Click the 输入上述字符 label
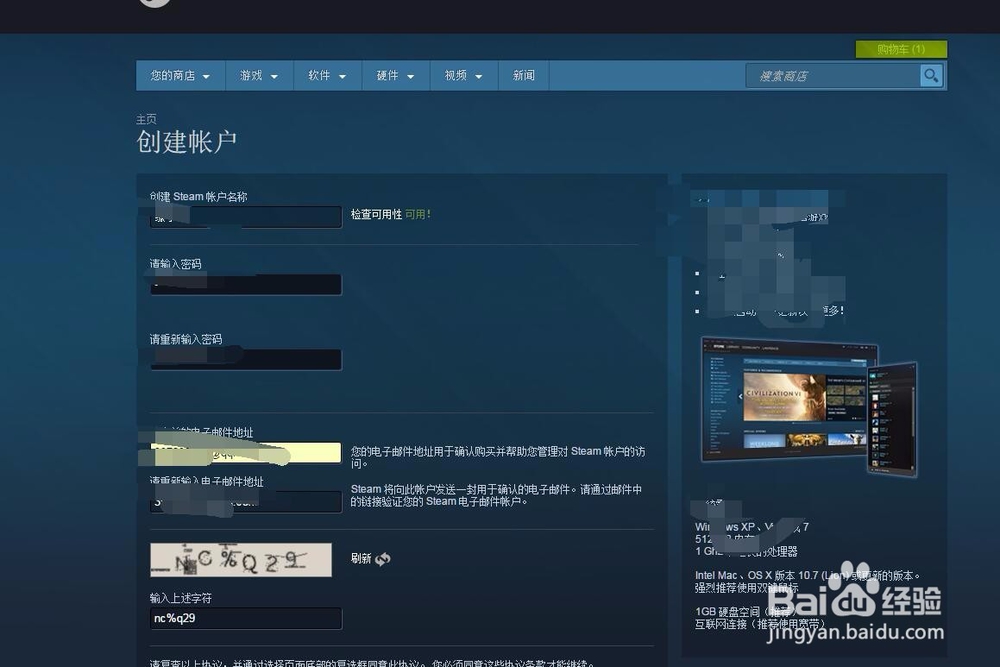 click(x=180, y=598)
